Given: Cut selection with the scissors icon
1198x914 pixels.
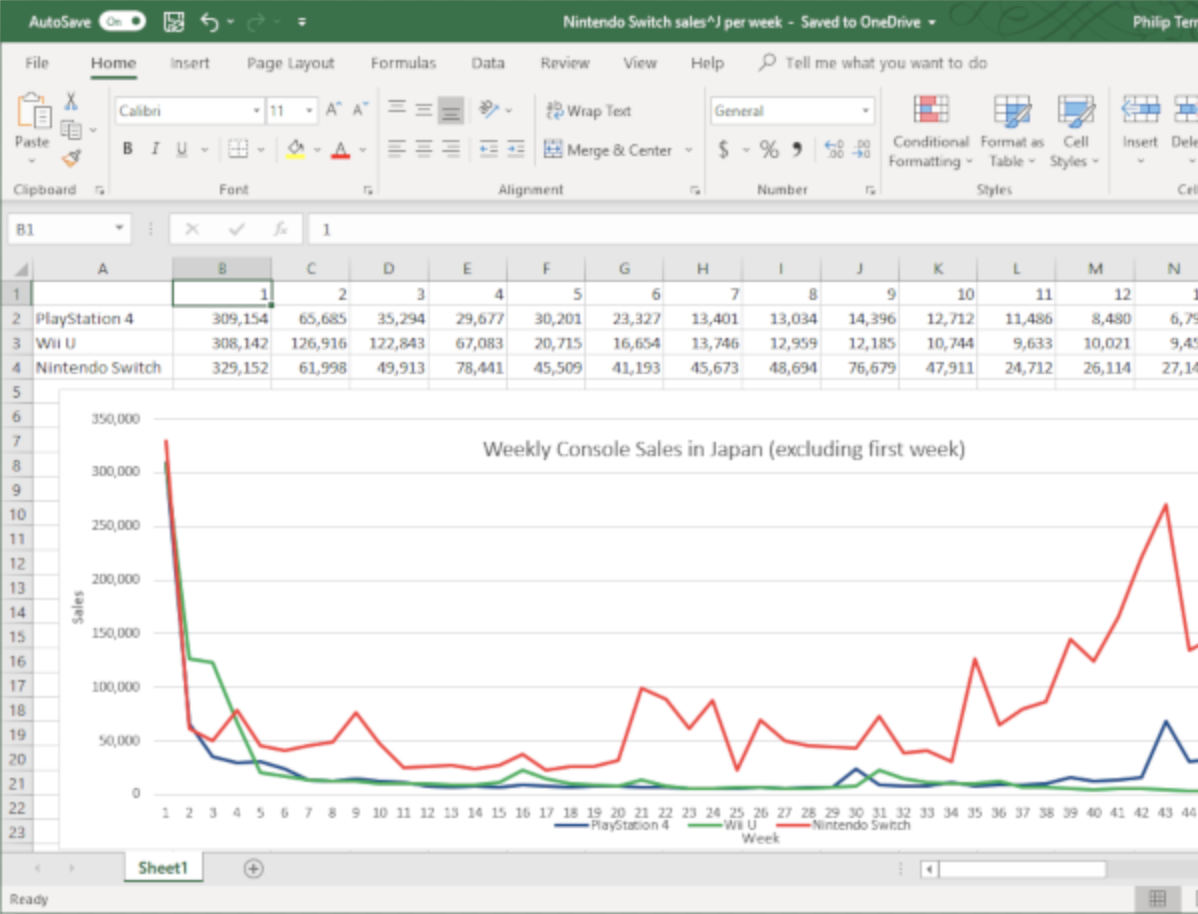Looking at the screenshot, I should (71, 101).
